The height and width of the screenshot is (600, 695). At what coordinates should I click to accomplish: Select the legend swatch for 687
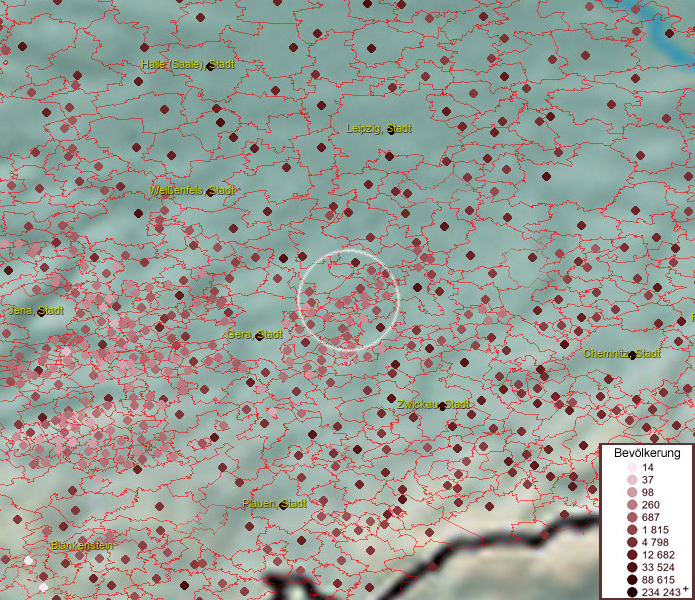click(x=632, y=518)
